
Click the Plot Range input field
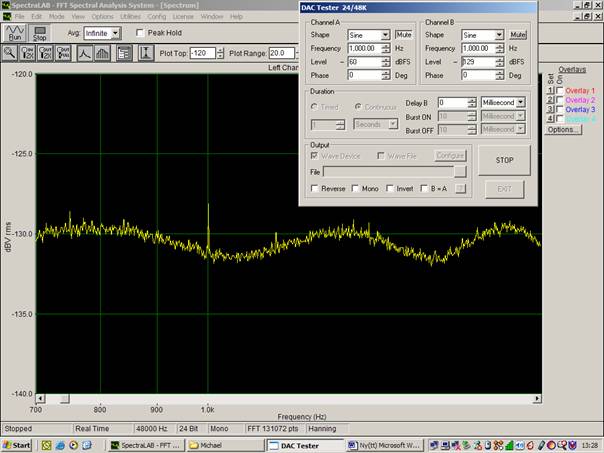(x=282, y=53)
